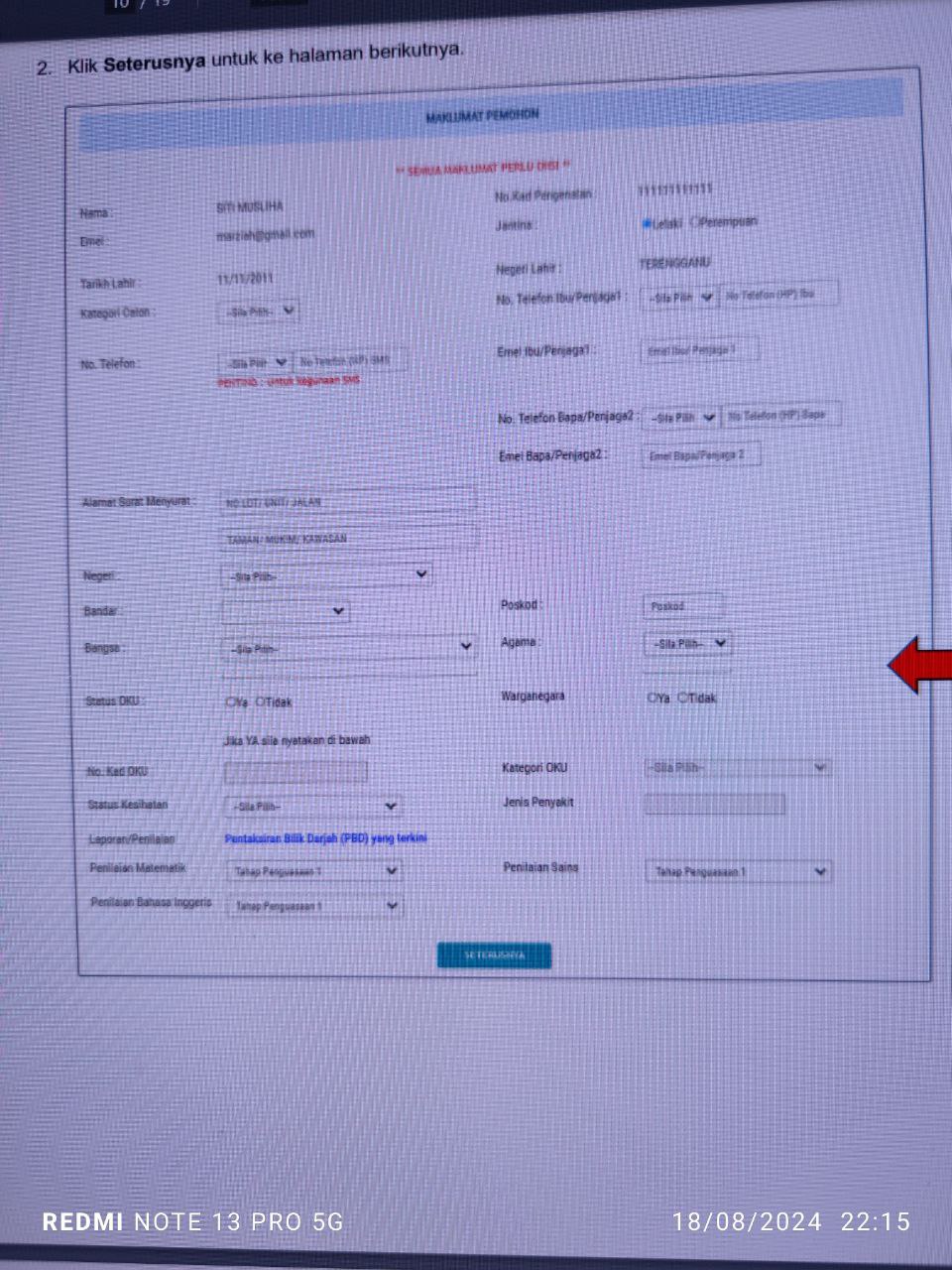Choose Tidak for Warganegara

[683, 698]
